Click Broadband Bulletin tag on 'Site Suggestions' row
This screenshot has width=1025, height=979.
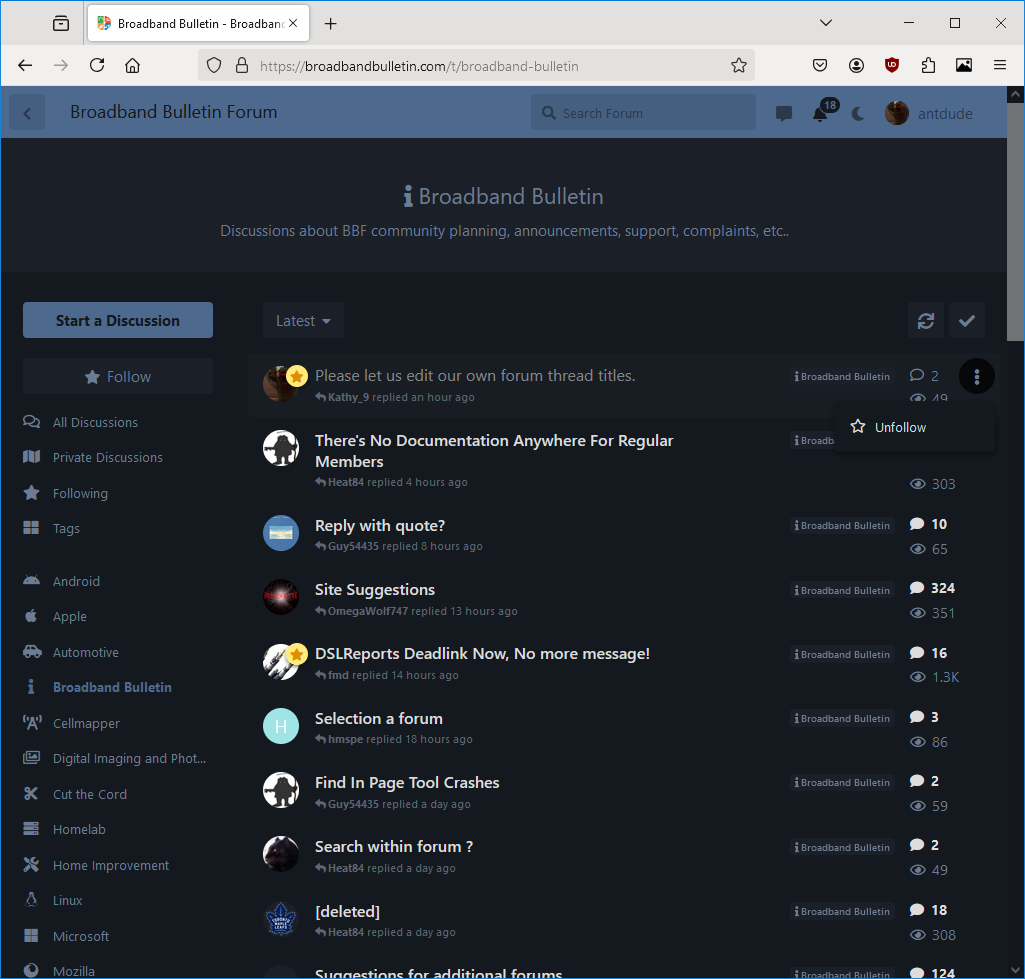coord(842,591)
